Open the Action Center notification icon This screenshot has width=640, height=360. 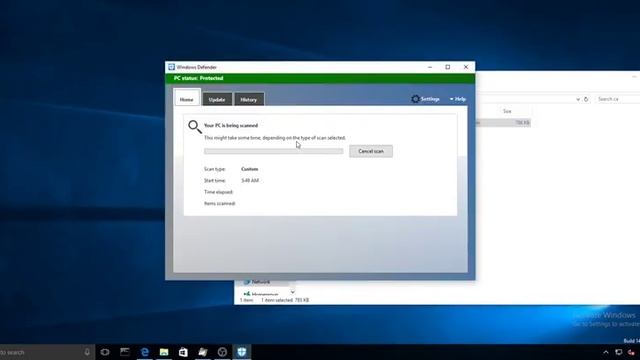[619, 352]
